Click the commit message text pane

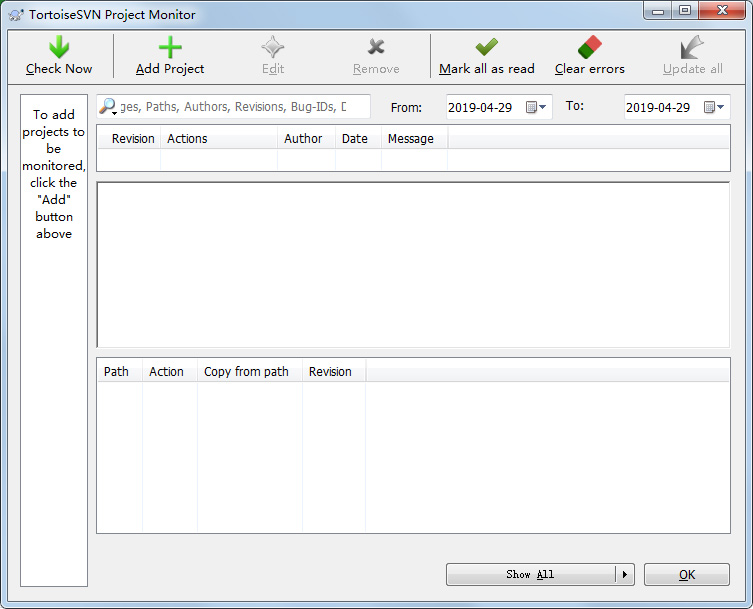point(413,265)
